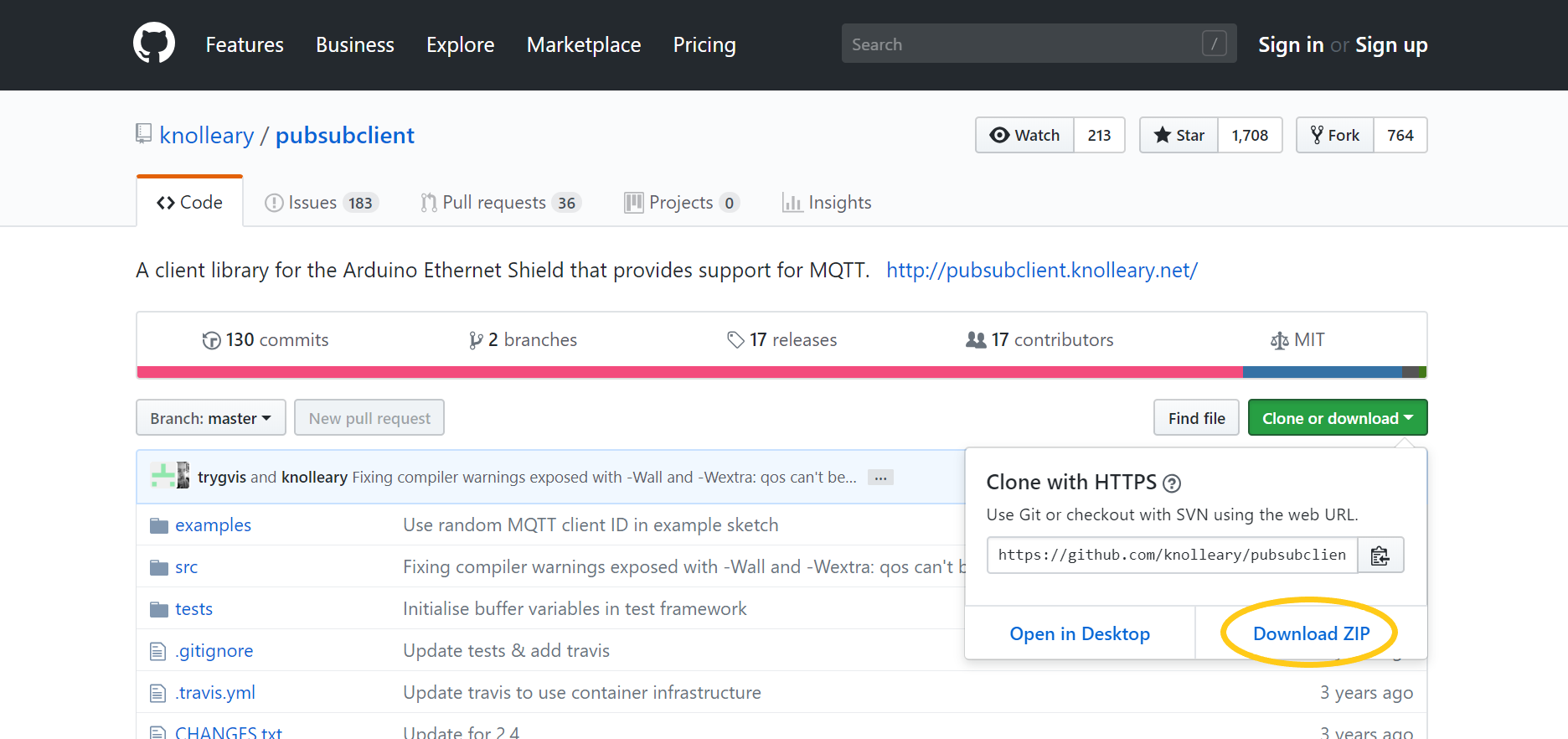Viewport: 1568px width, 739px height.
Task: Toggle the Clone or download dropdown
Action: click(x=1338, y=417)
